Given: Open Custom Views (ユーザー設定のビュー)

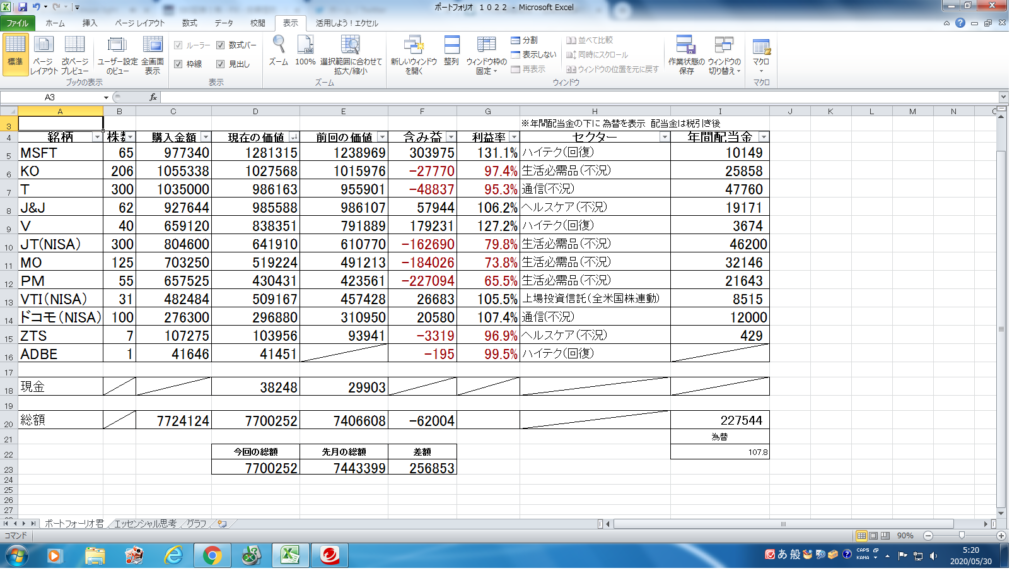Looking at the screenshot, I should pyautogui.click(x=118, y=55).
